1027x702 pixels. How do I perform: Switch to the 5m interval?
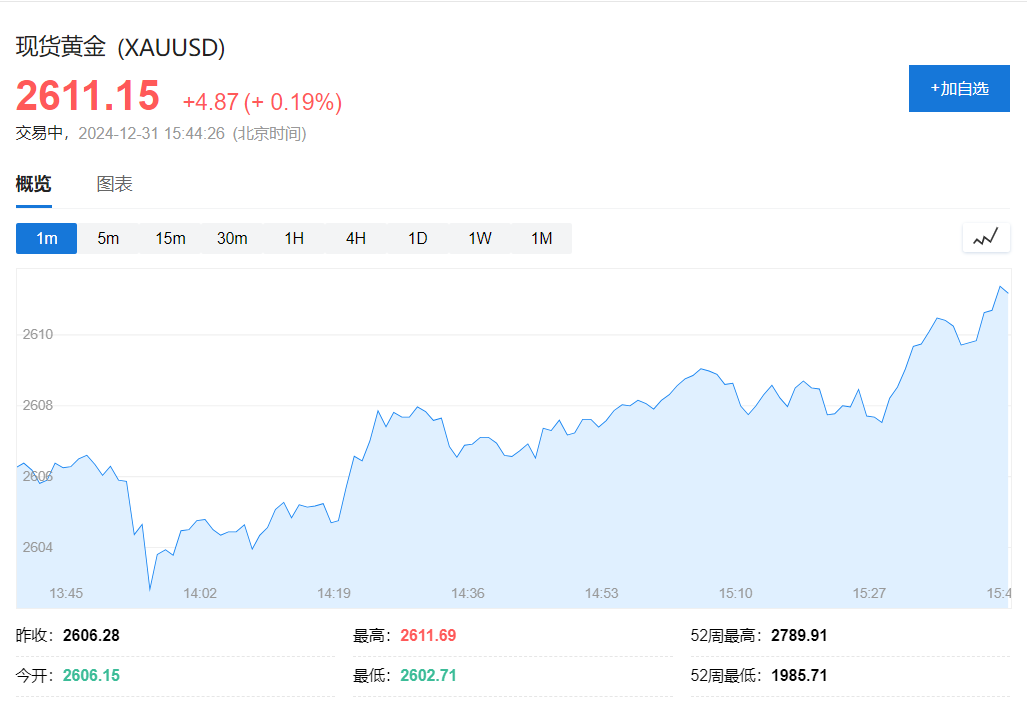pos(109,238)
